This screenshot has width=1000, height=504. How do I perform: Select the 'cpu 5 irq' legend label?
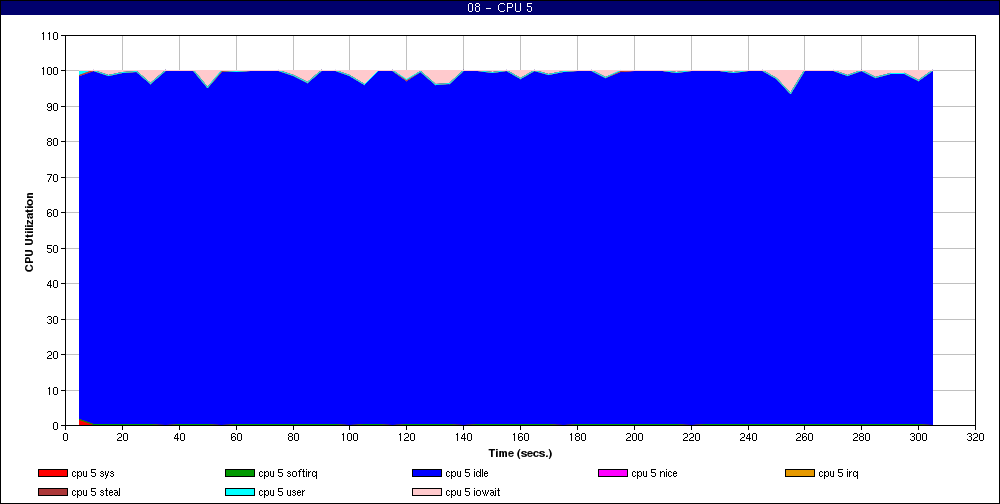pos(839,473)
